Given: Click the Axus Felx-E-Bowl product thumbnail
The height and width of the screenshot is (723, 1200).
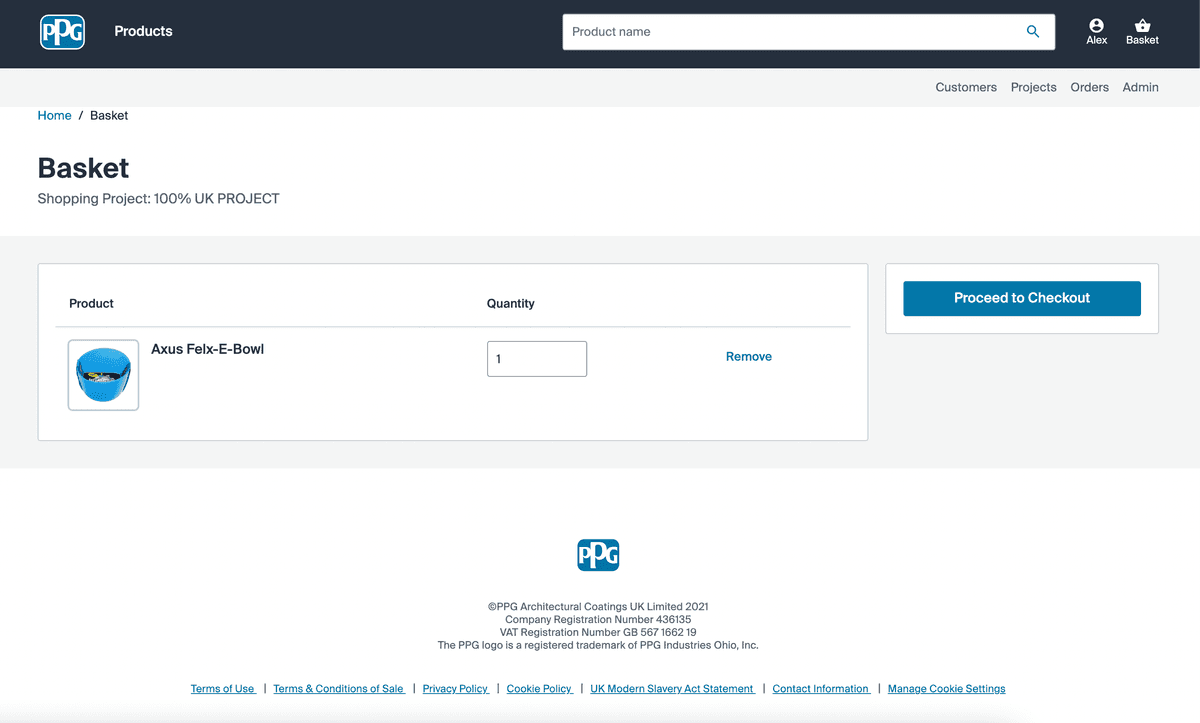Looking at the screenshot, I should tap(103, 375).
